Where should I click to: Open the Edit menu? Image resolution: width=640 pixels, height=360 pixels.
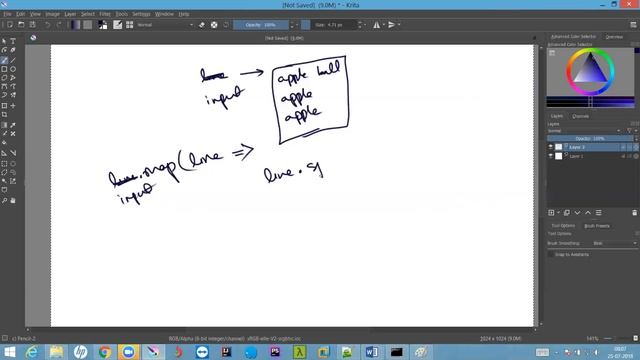coord(20,14)
